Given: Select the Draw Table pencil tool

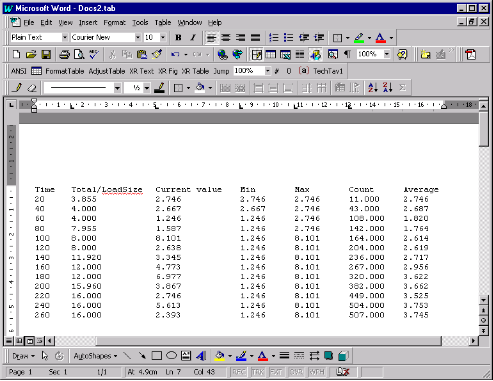Looking at the screenshot, I should pyautogui.click(x=17, y=88).
